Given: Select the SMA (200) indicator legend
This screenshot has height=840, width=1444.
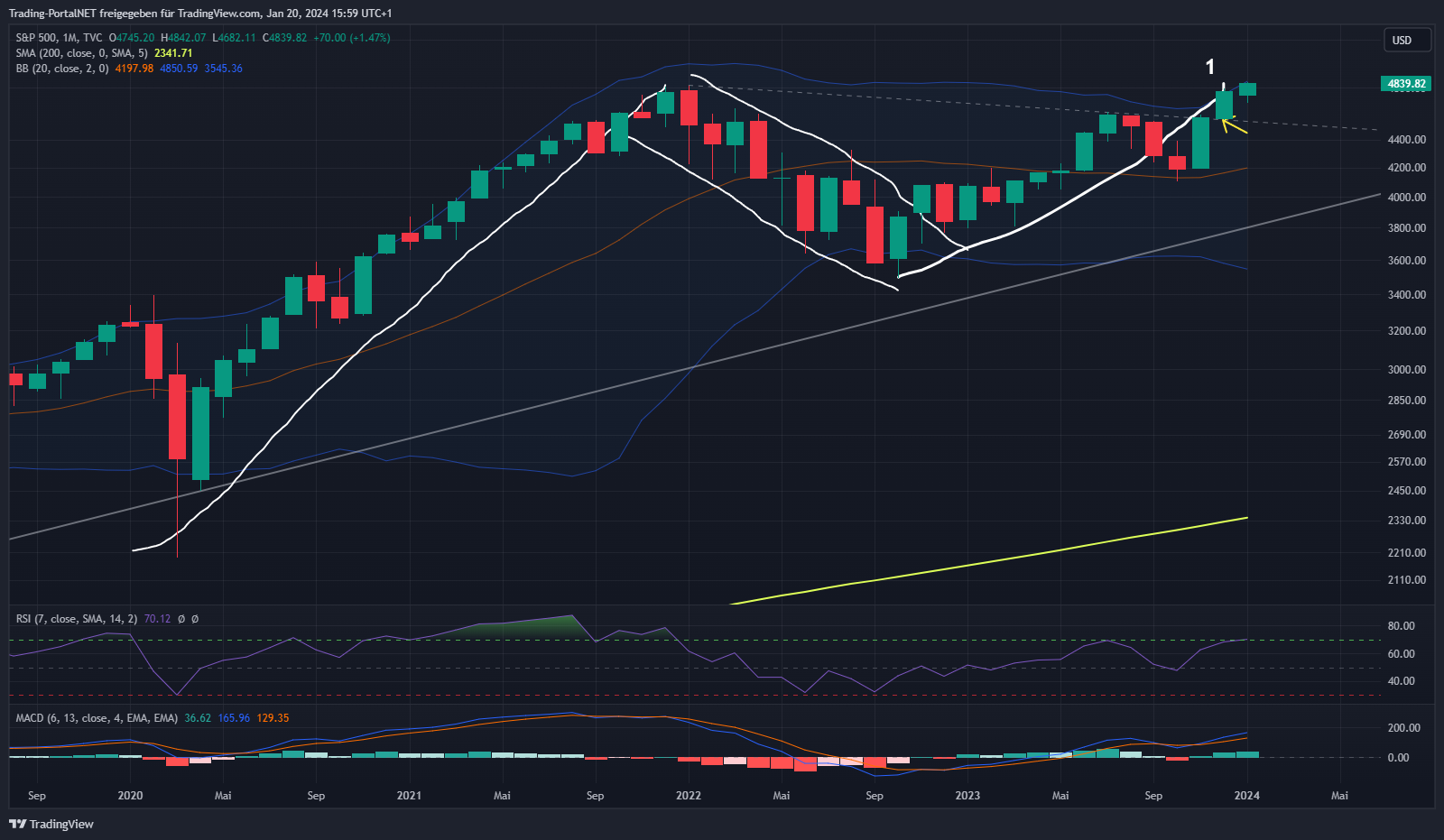Looking at the screenshot, I should click(81, 53).
